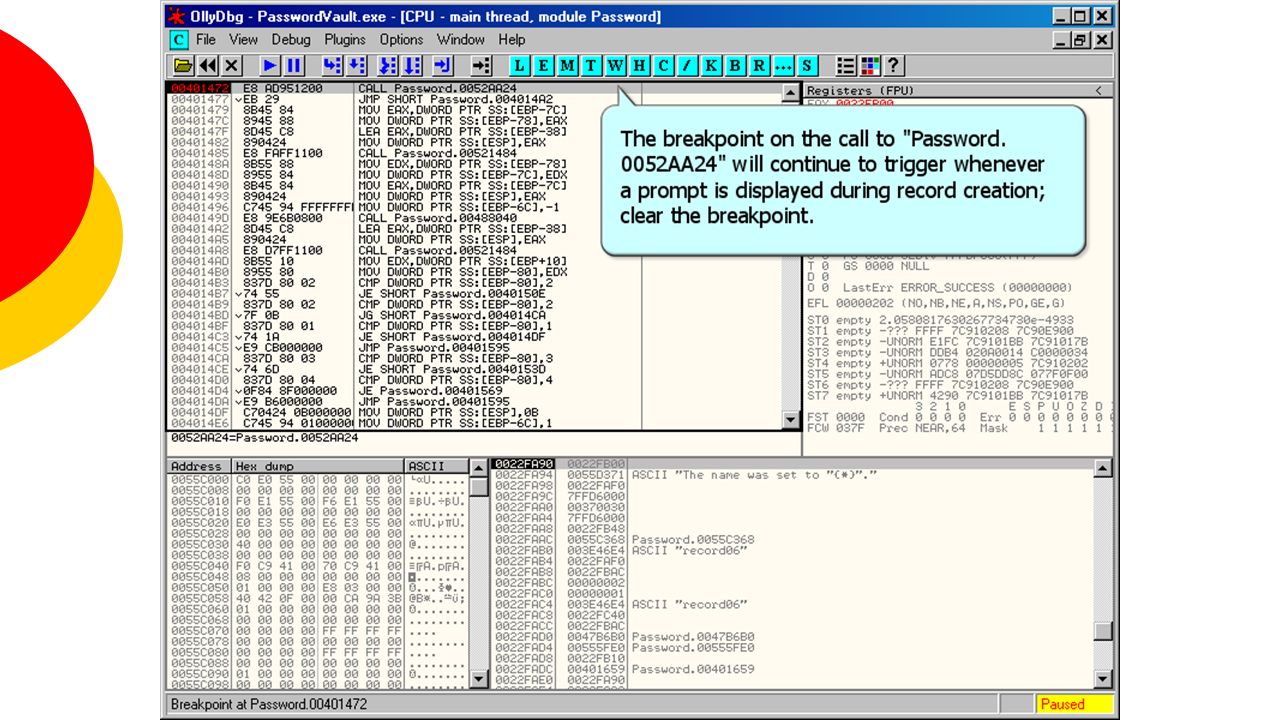
Task: Open the Source window with S
Action: pos(808,66)
